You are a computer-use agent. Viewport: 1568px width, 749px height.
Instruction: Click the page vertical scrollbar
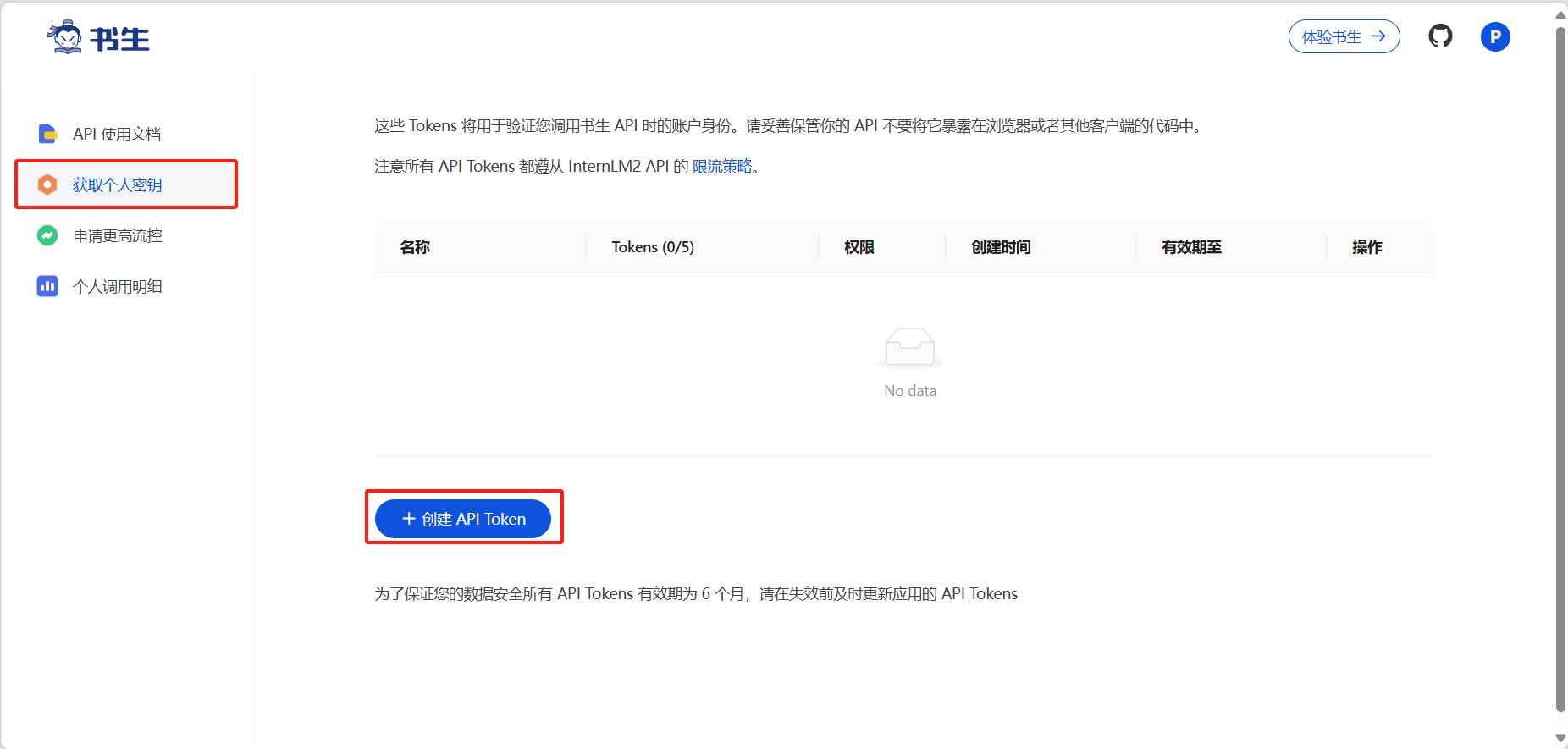1560,368
